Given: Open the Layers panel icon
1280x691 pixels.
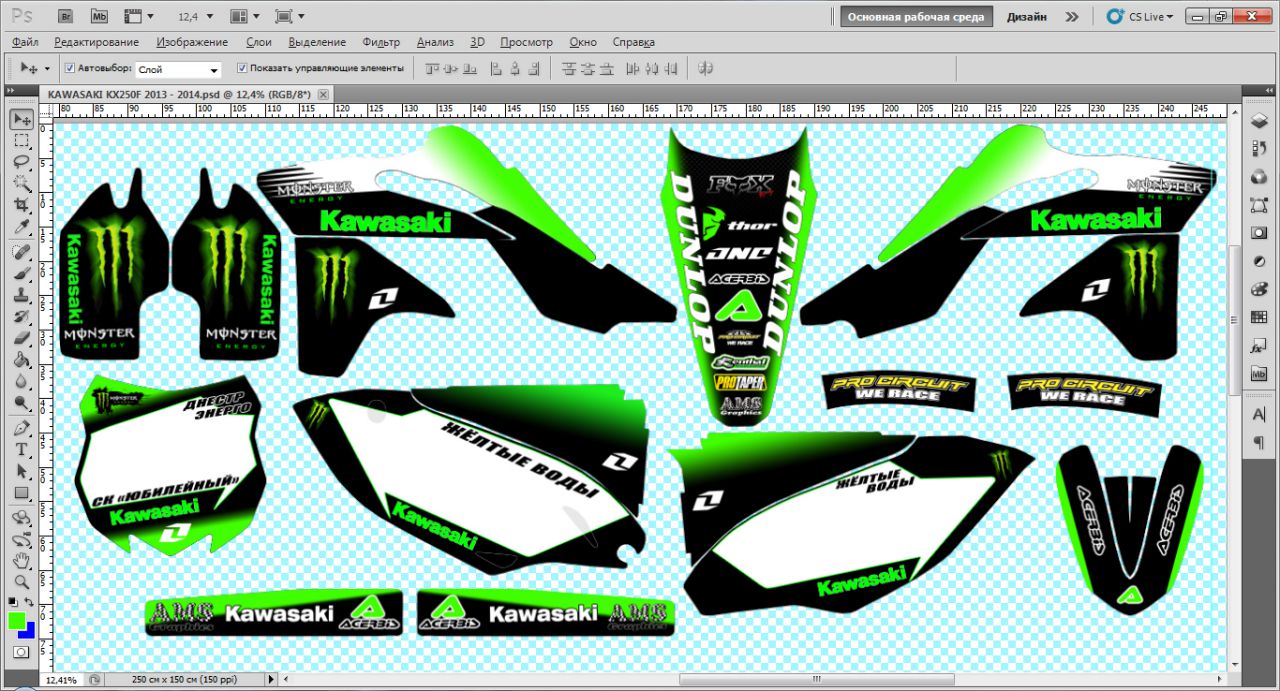Looking at the screenshot, I should click(x=1259, y=120).
